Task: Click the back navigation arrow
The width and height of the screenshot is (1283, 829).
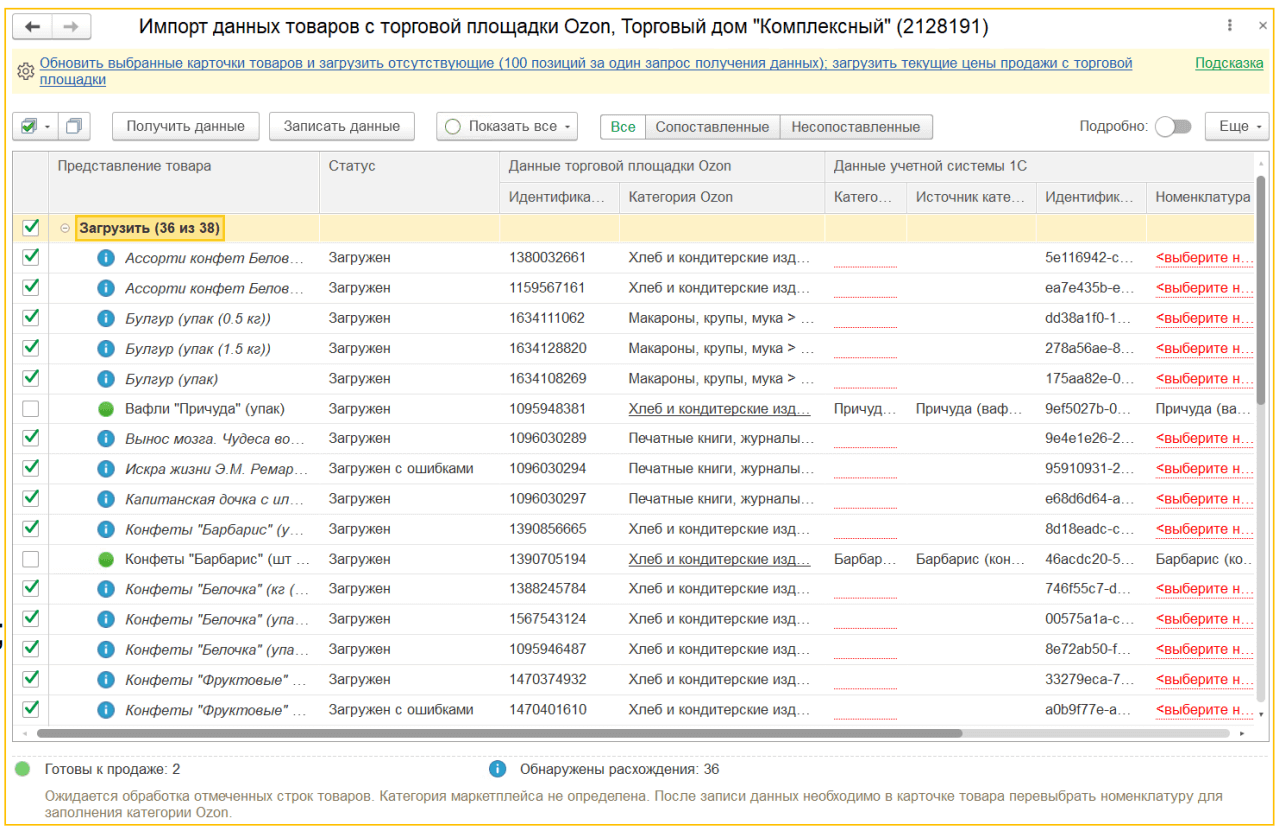Action: 30,24
